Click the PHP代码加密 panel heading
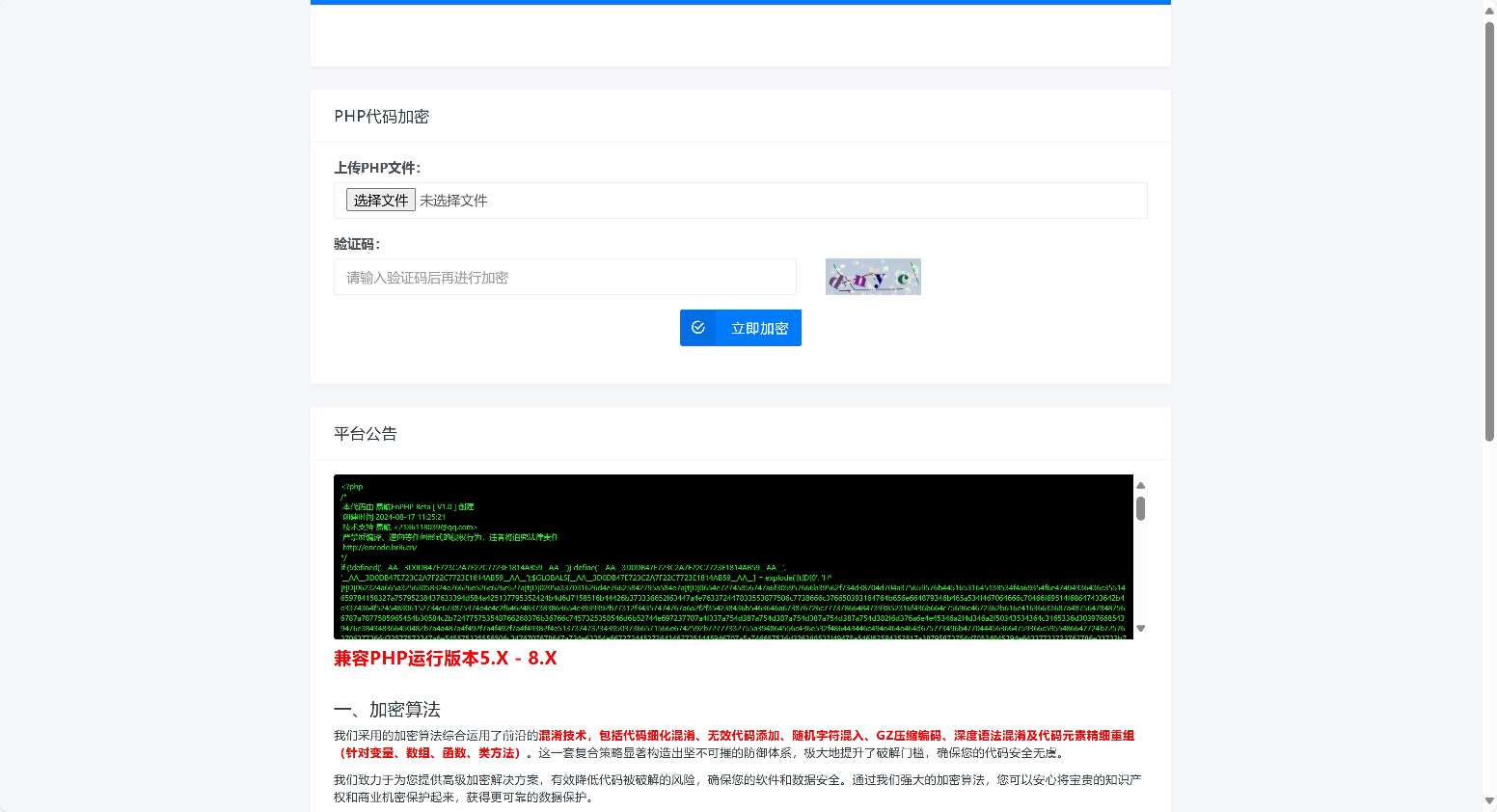The height and width of the screenshot is (812, 1497). [x=382, y=117]
